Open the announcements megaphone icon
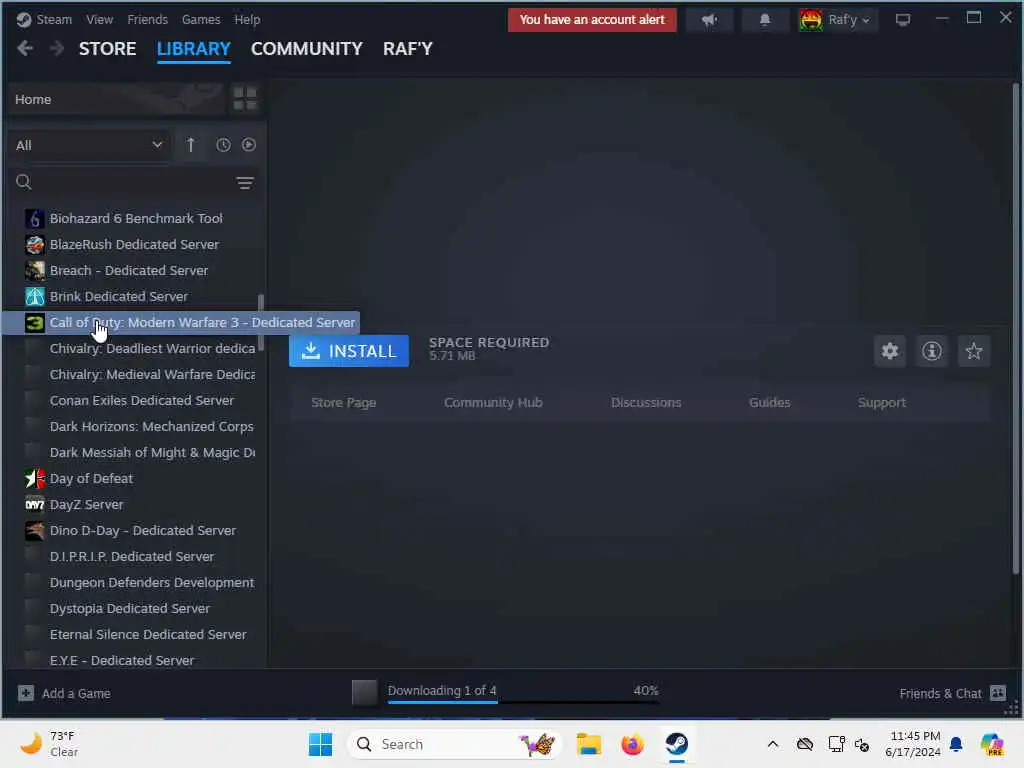Viewport: 1024px width, 768px height. coord(709,20)
